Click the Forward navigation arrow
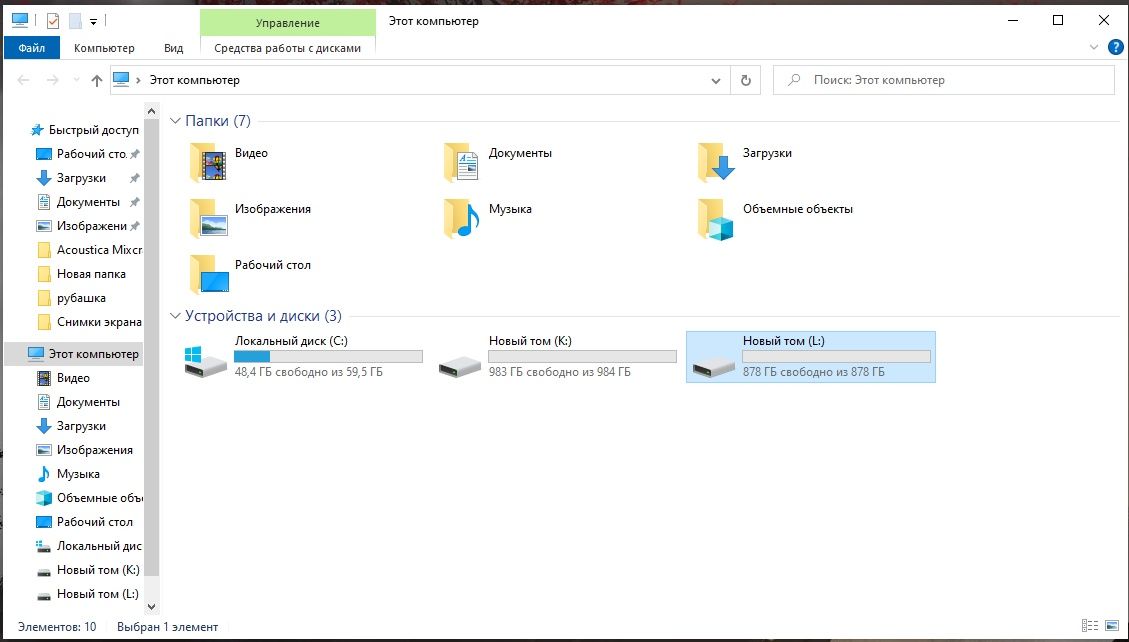The width and height of the screenshot is (1129, 642). [52, 81]
